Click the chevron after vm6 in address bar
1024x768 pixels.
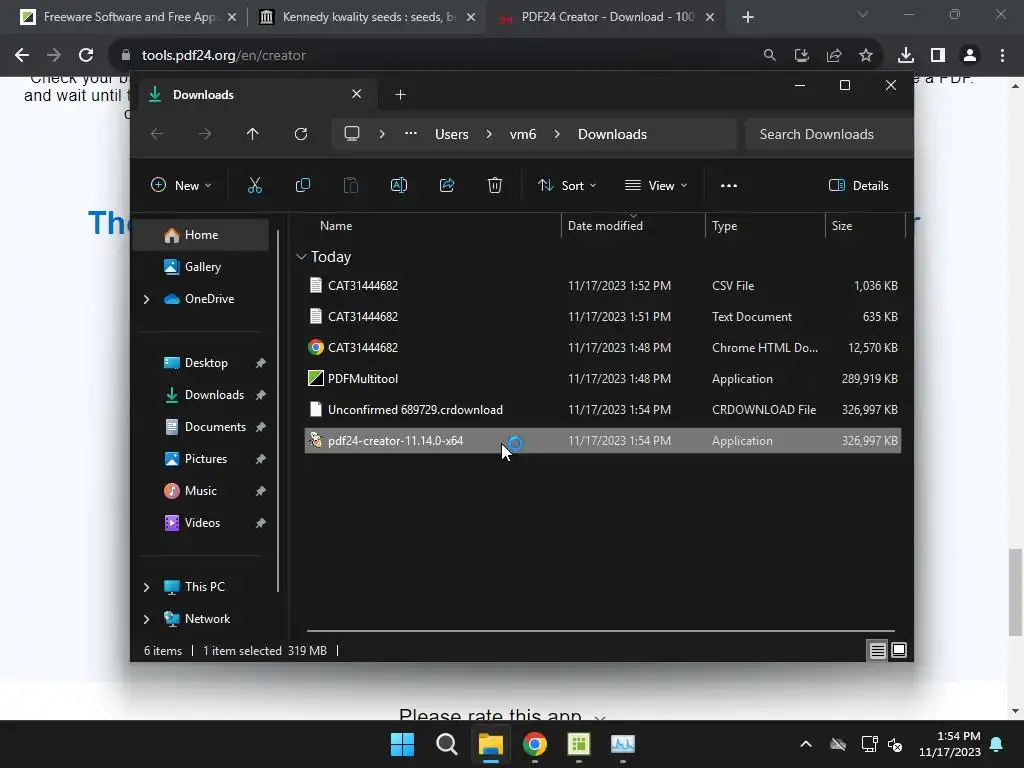tap(556, 134)
